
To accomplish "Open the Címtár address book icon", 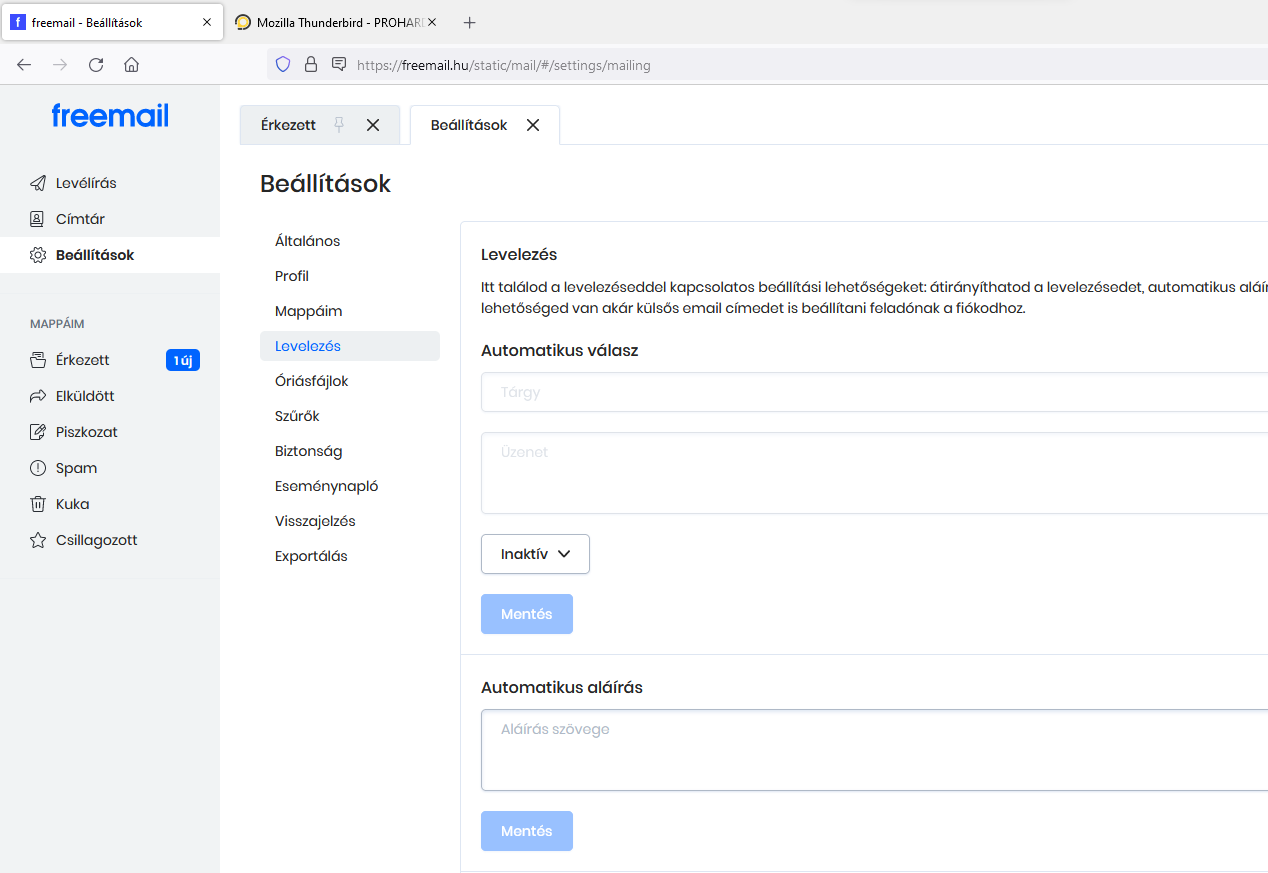I will pyautogui.click(x=38, y=219).
